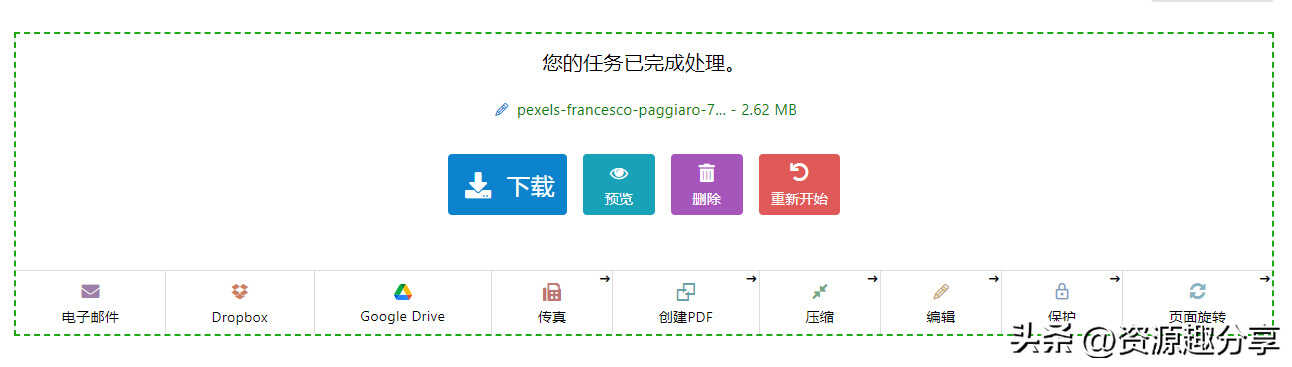1292x367 pixels.
Task: Open the 压缩 compress tool
Action: coord(820,302)
